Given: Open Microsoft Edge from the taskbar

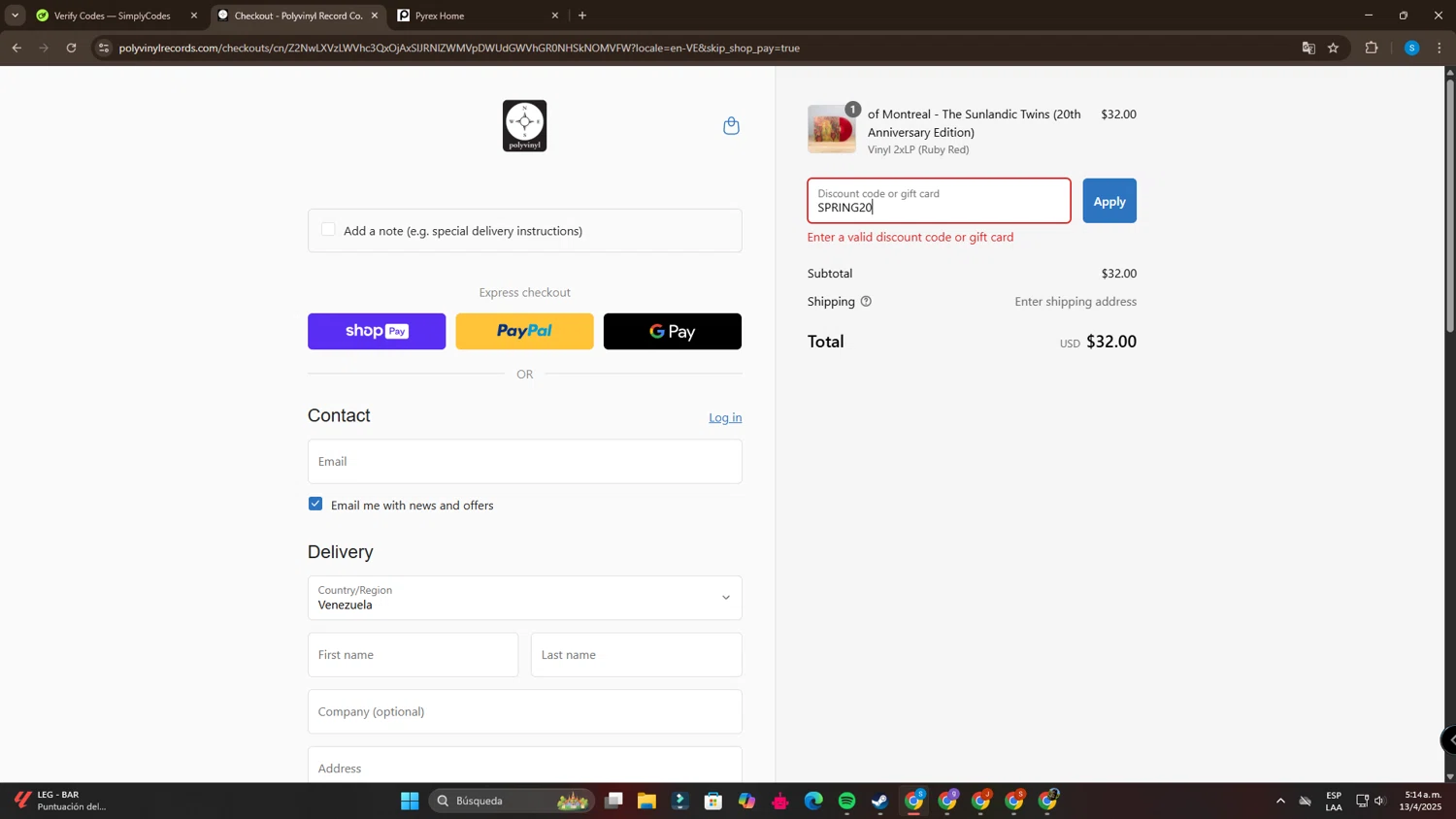Looking at the screenshot, I should point(813,801).
